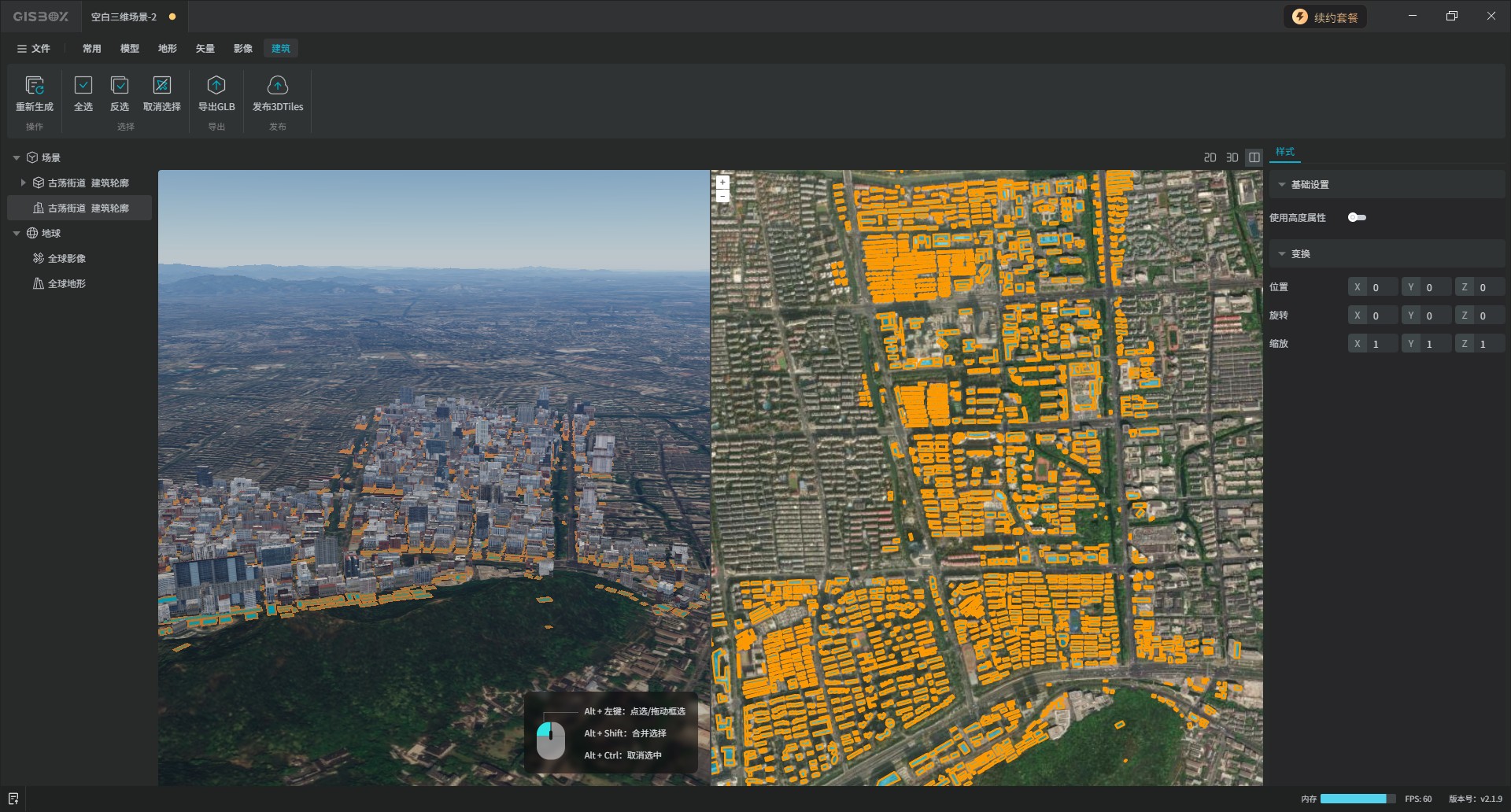Click the Deselect (取消选择) icon
Screen dimensions: 1511x812
[162, 85]
